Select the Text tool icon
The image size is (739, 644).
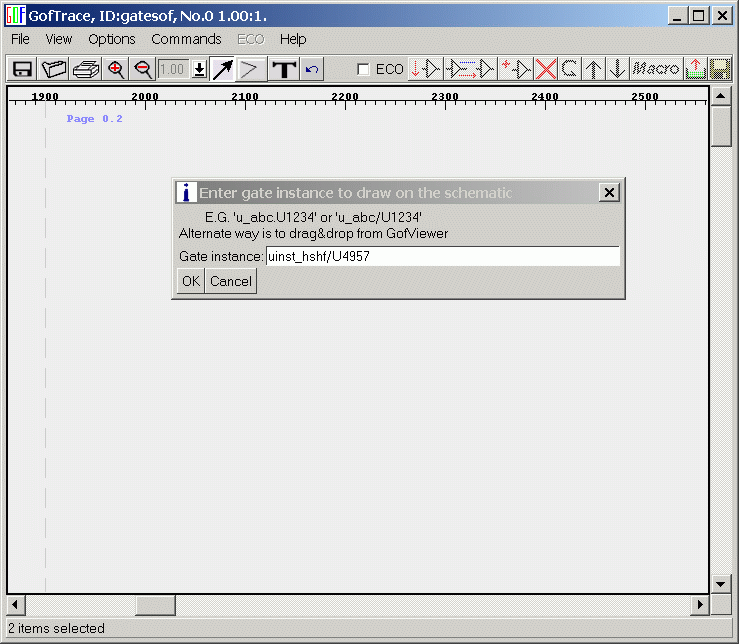(x=284, y=69)
